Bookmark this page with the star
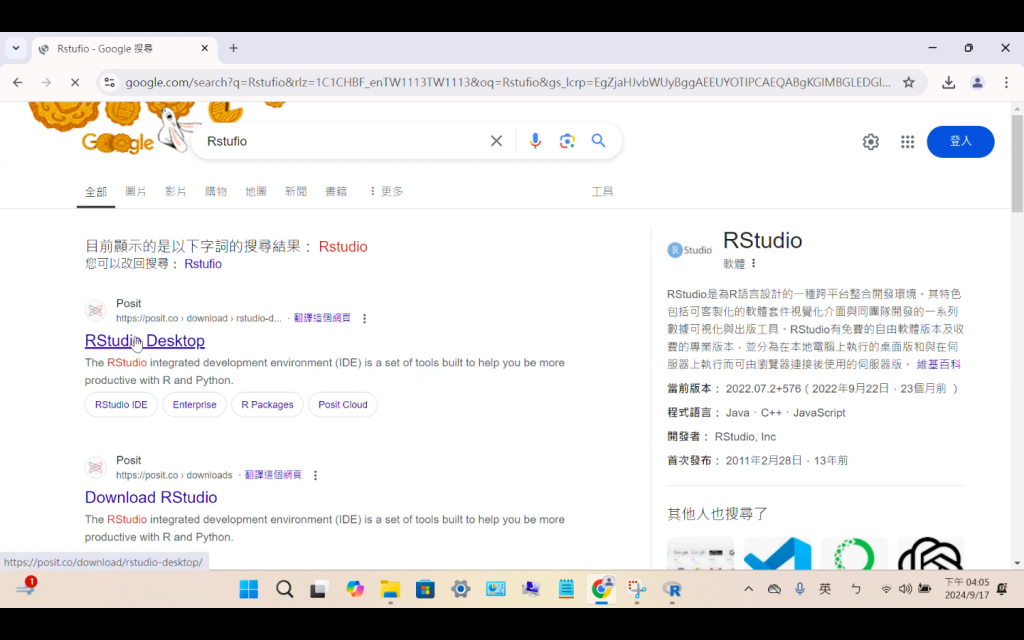The width and height of the screenshot is (1024, 640). 908,82
